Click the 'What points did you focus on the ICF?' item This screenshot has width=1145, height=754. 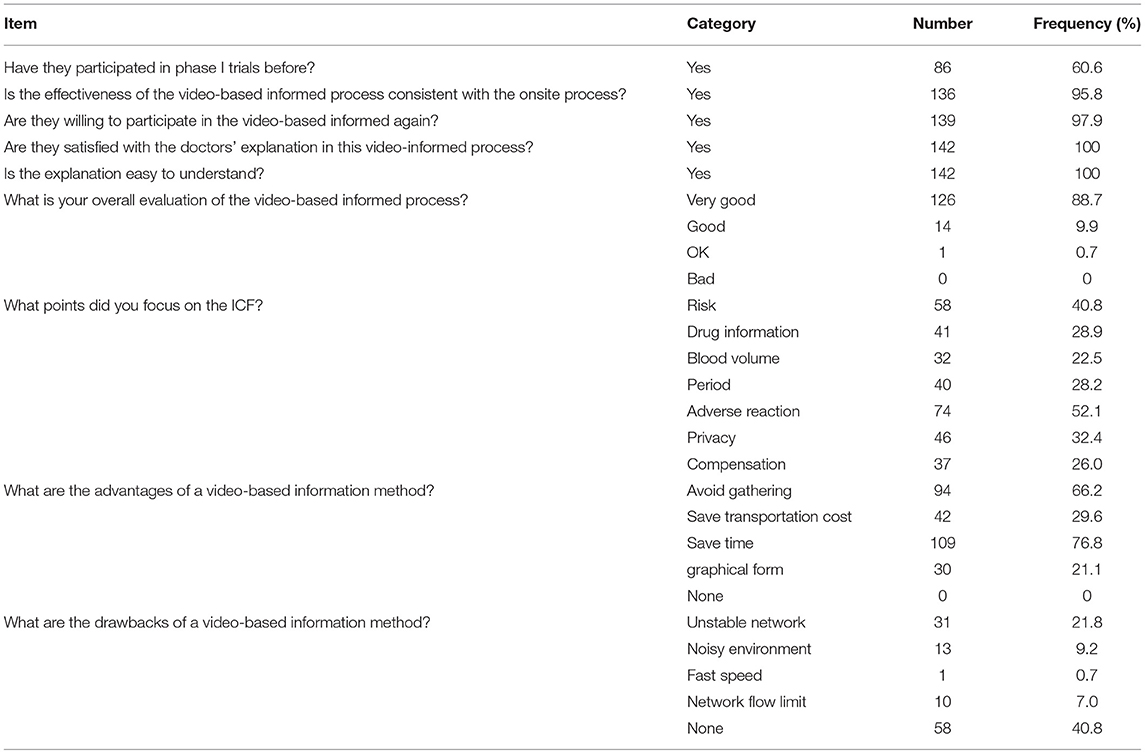(133, 305)
